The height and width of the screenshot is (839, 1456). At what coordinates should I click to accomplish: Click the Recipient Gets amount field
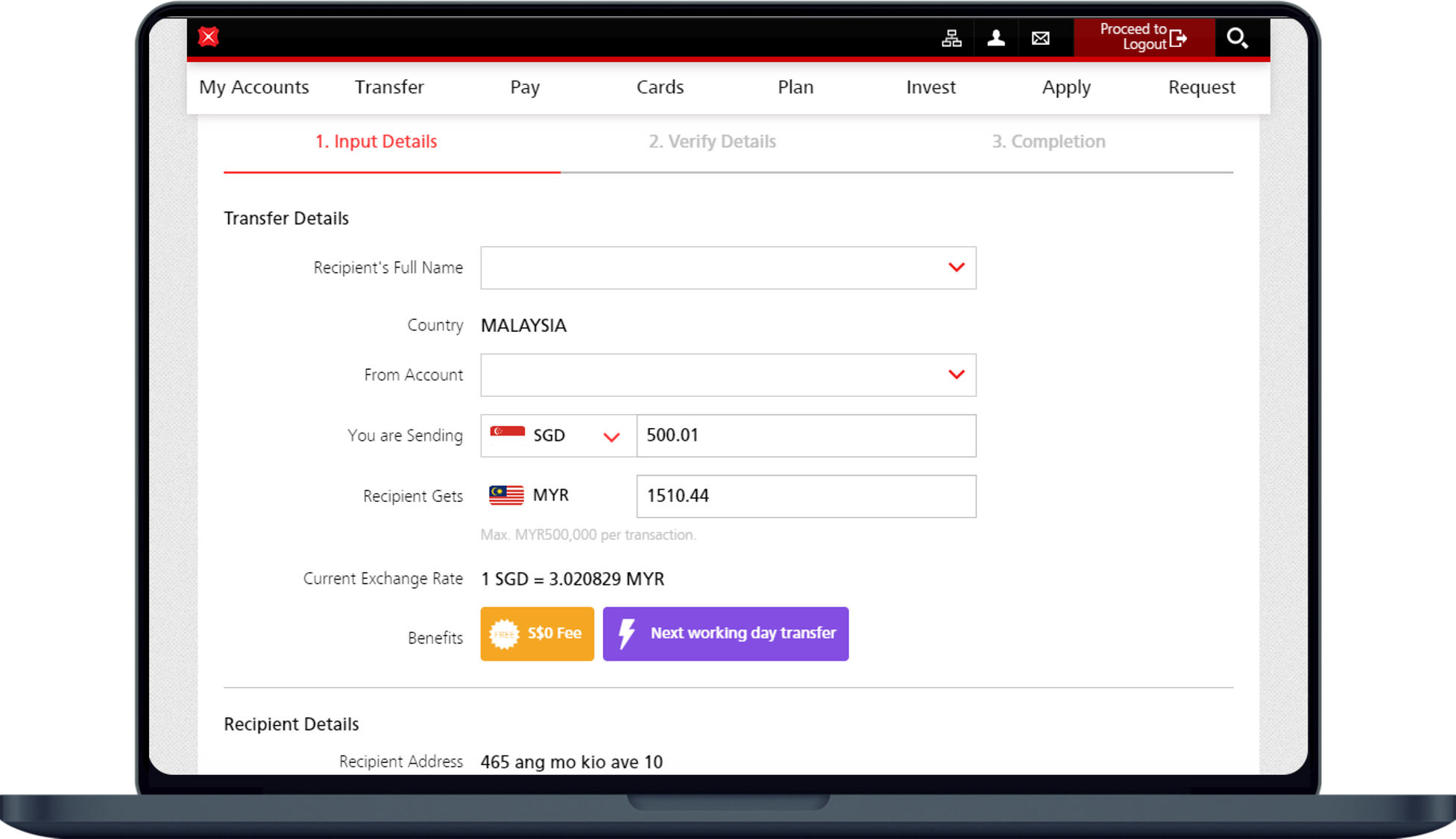point(805,496)
